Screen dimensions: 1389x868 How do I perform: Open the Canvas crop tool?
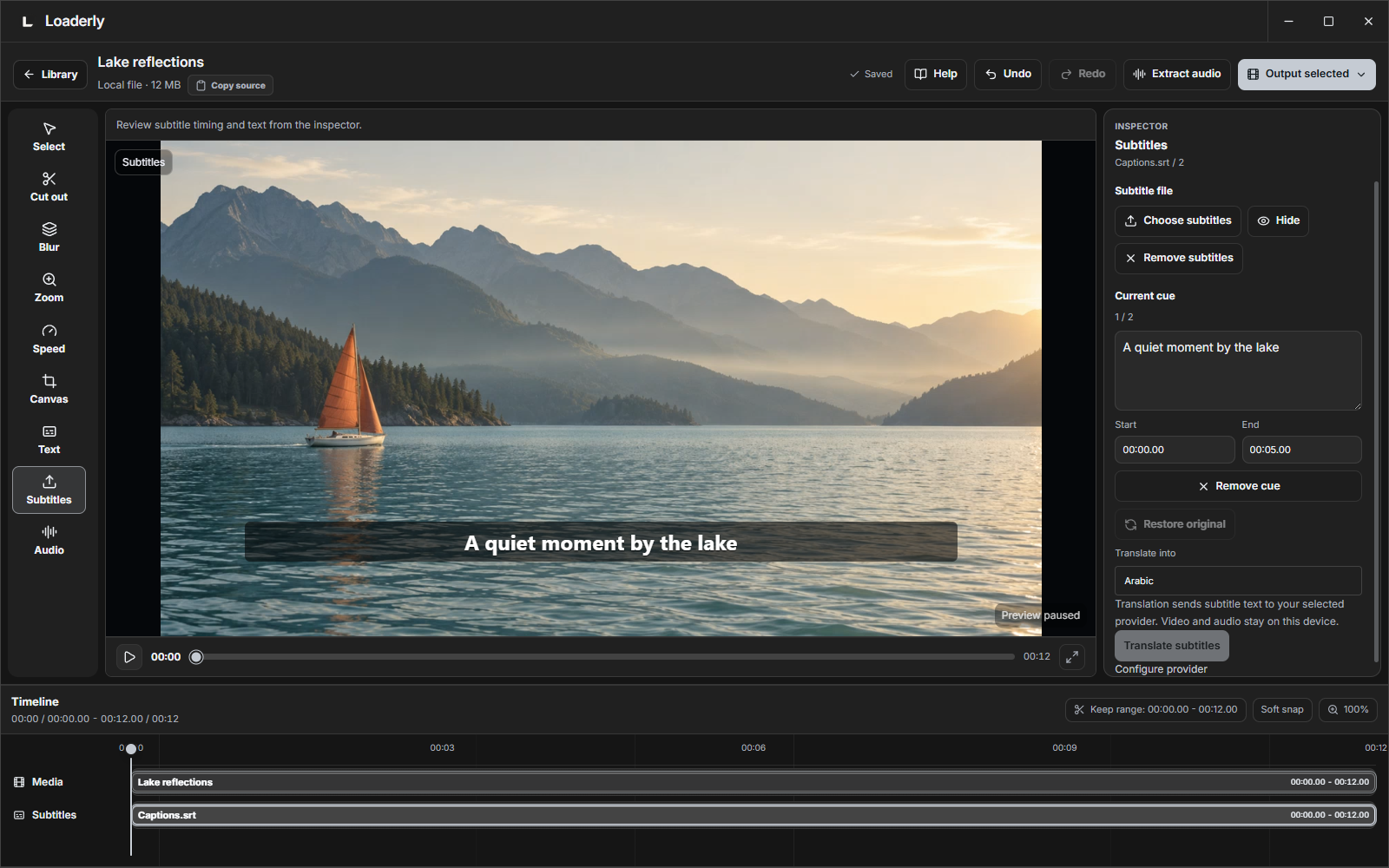tap(49, 390)
